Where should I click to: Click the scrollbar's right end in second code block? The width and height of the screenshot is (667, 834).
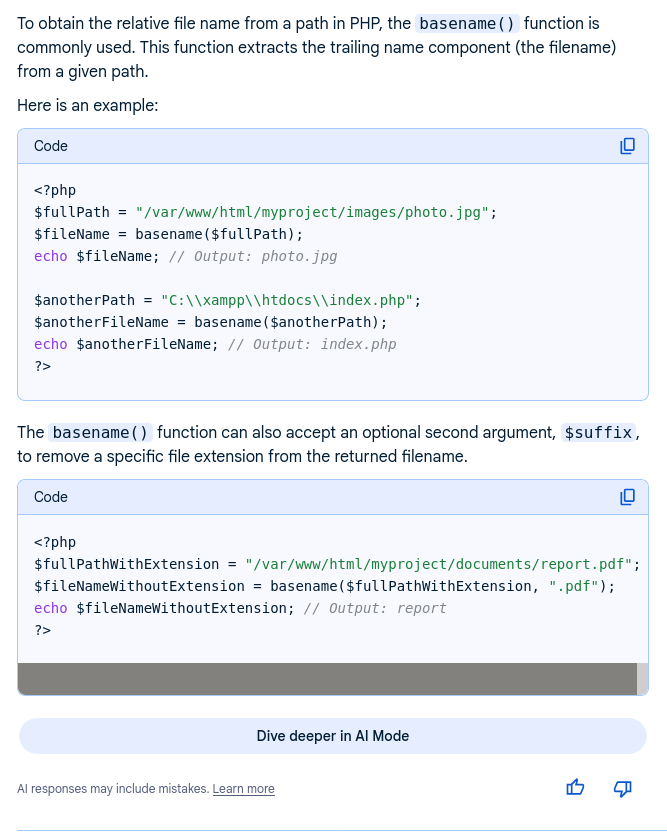pyautogui.click(x=642, y=678)
